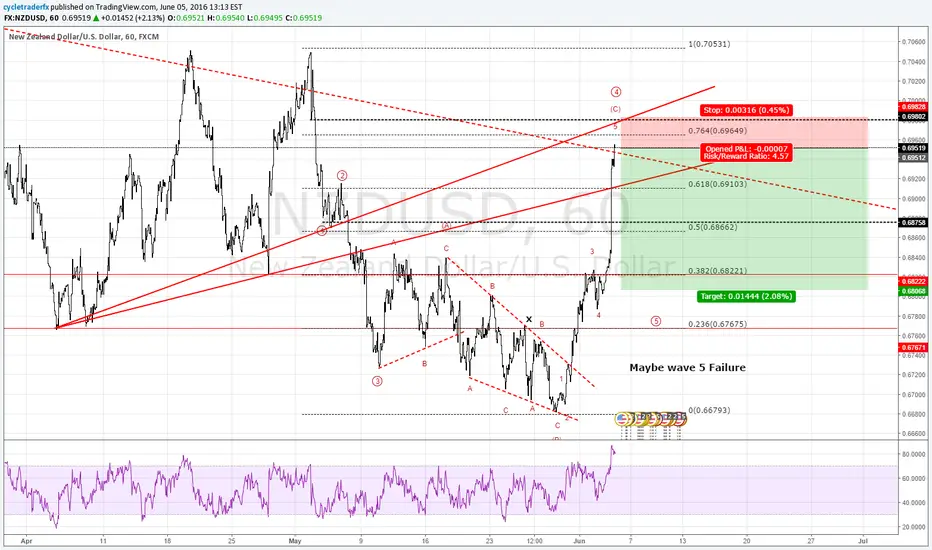The image size is (932, 550).
Task: Click the Jun label on the time axis
Action: (580, 541)
